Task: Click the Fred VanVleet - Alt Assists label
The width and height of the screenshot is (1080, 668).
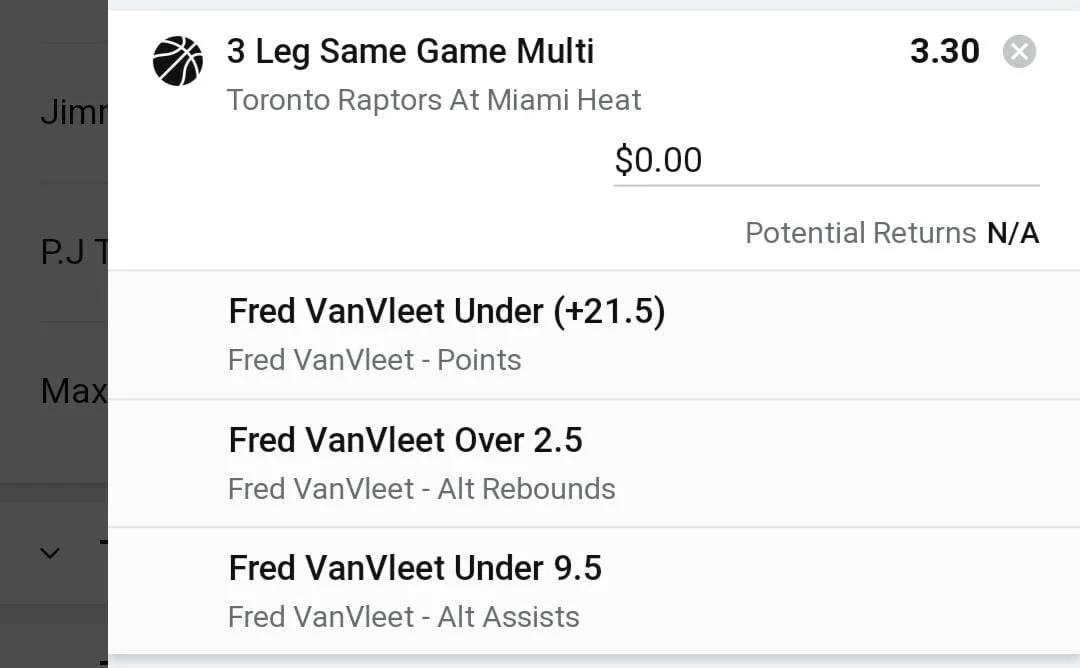Action: coord(404,617)
